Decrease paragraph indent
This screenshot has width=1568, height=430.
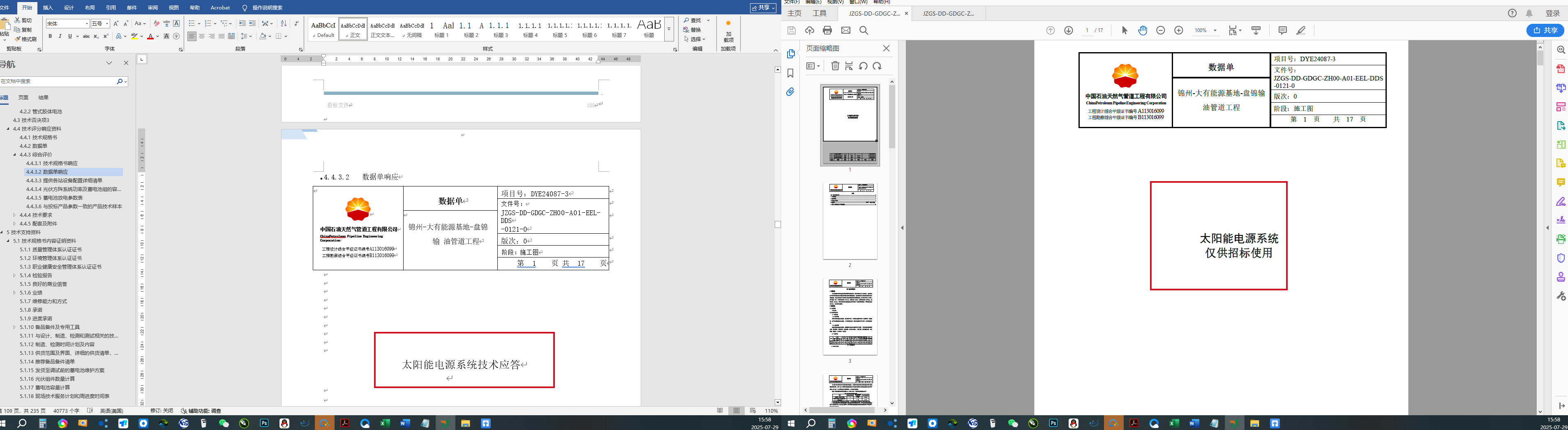tap(242, 24)
